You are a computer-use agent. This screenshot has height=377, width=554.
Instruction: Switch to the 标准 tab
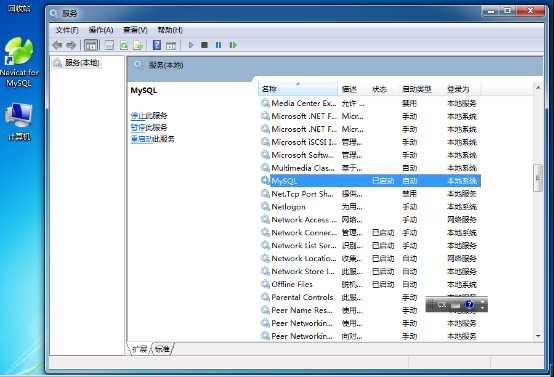click(x=162, y=349)
